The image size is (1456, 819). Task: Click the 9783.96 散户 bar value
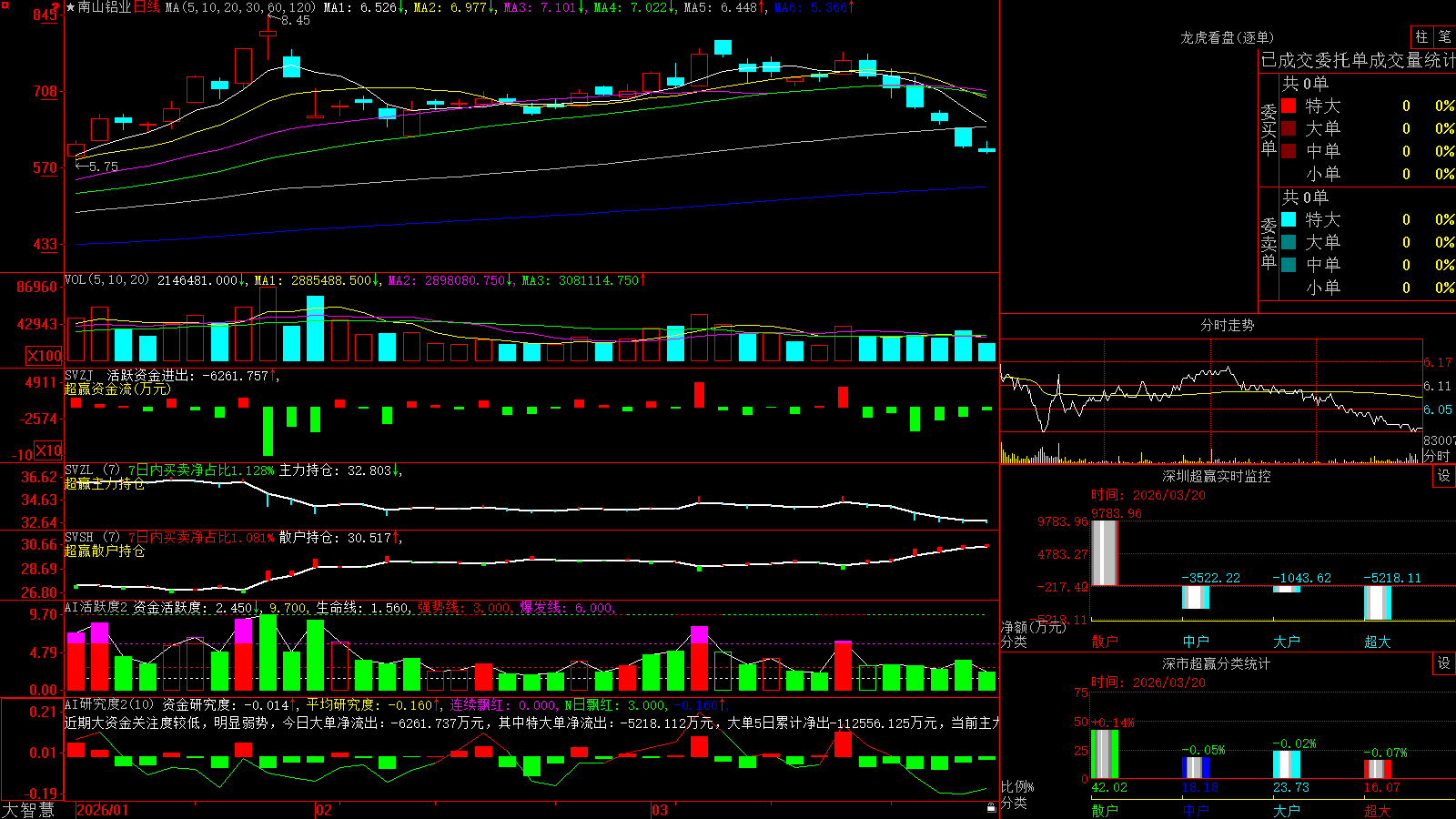click(1117, 513)
